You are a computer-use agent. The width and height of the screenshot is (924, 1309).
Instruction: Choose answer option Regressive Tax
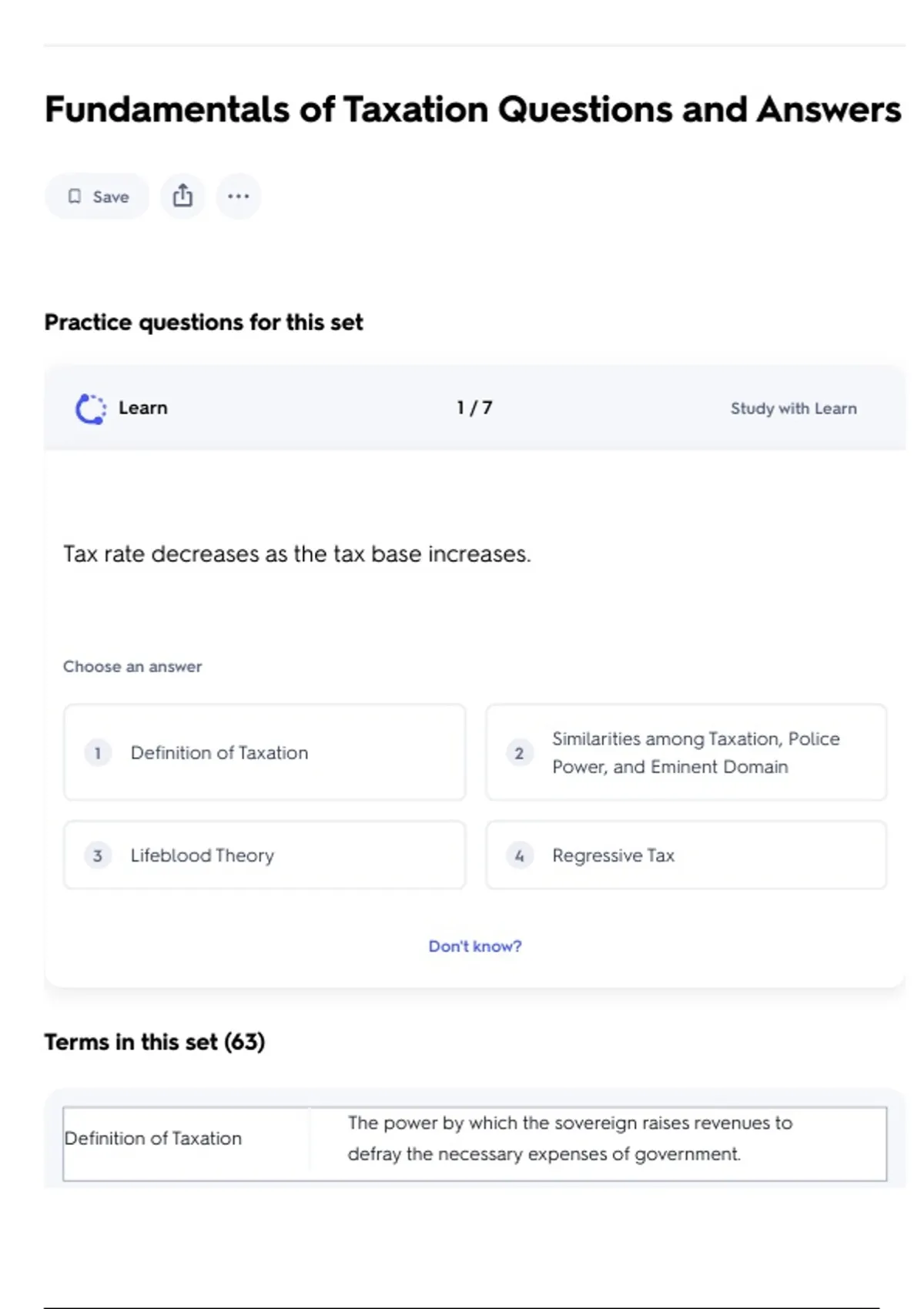(685, 855)
